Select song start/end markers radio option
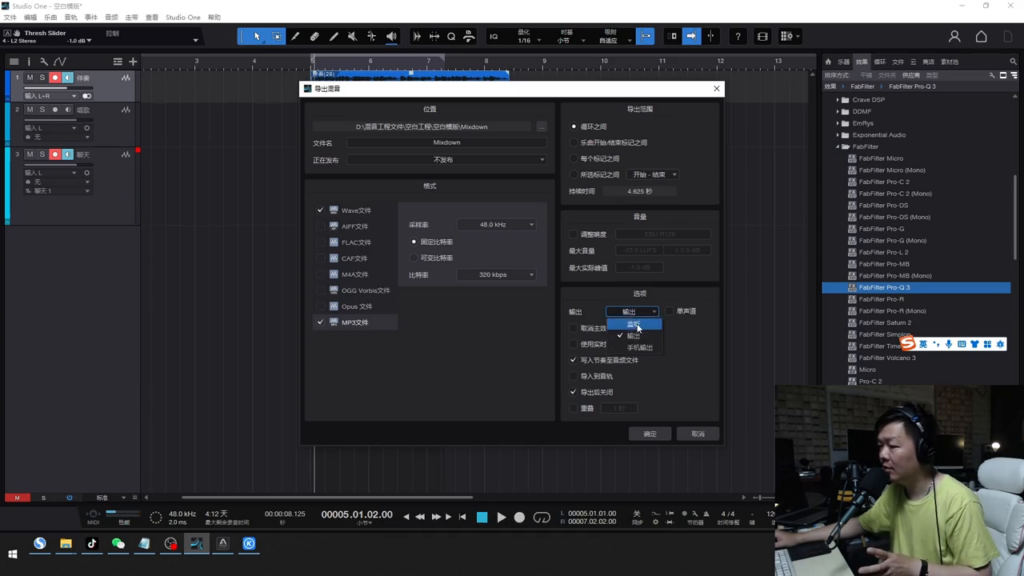Screen dimensions: 1024x576 click(574, 142)
